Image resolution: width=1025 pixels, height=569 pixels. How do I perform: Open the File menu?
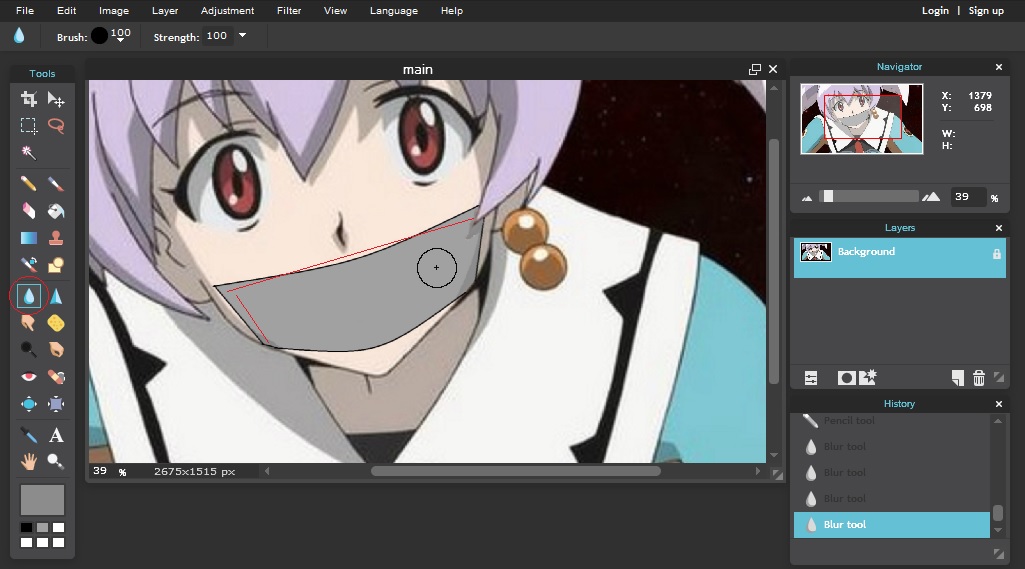25,10
